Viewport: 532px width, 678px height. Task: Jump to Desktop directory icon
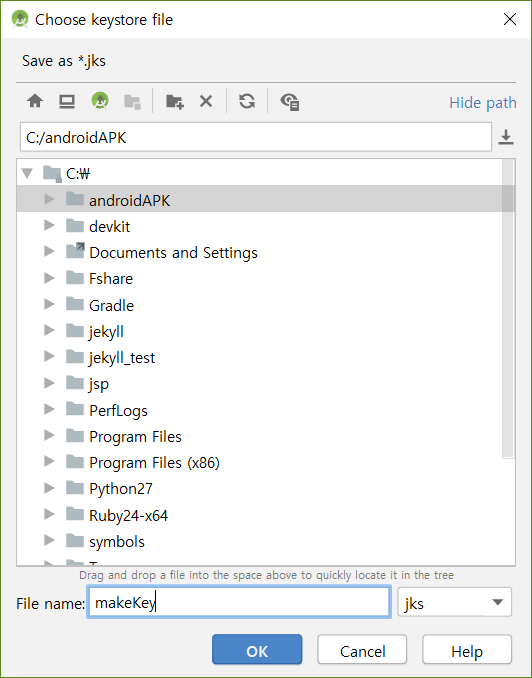click(67, 101)
